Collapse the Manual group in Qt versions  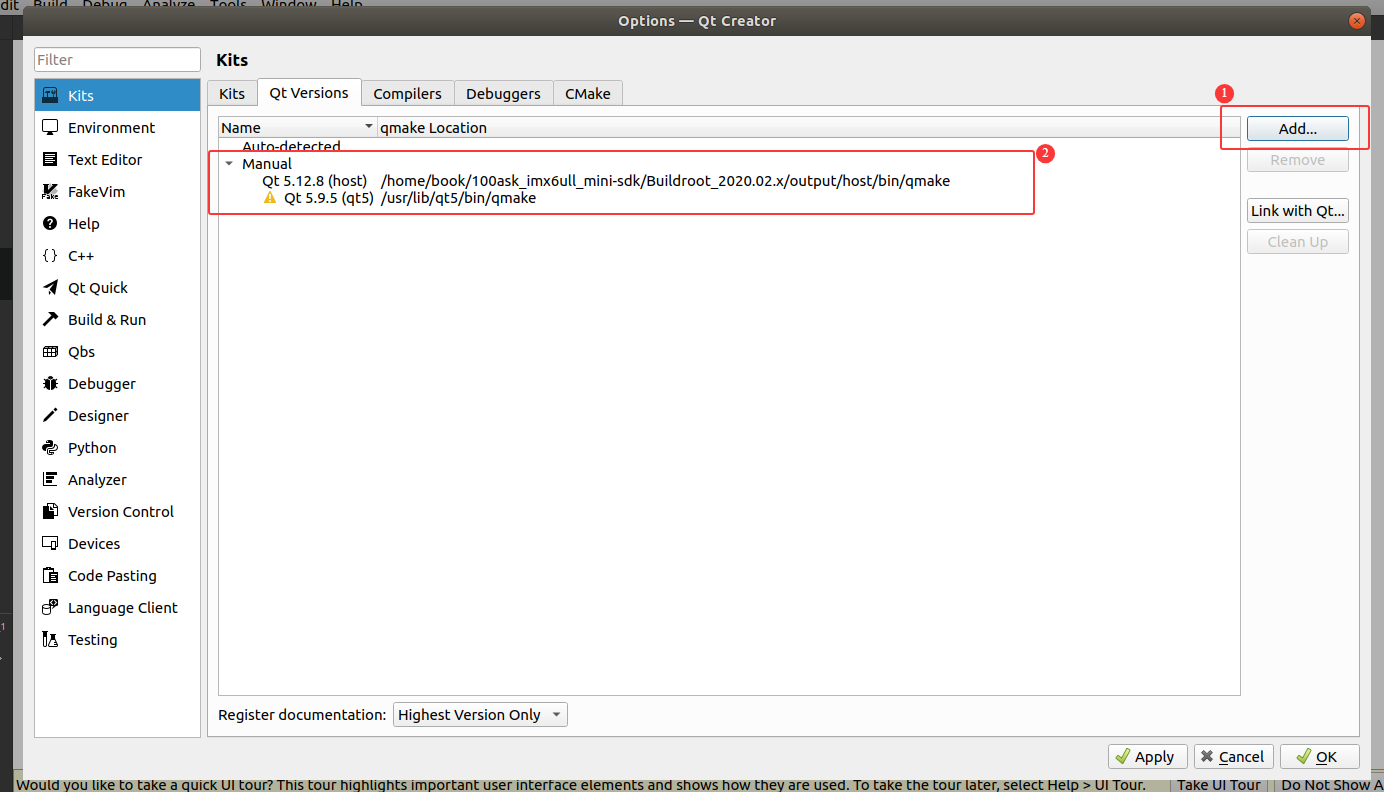[229, 164]
